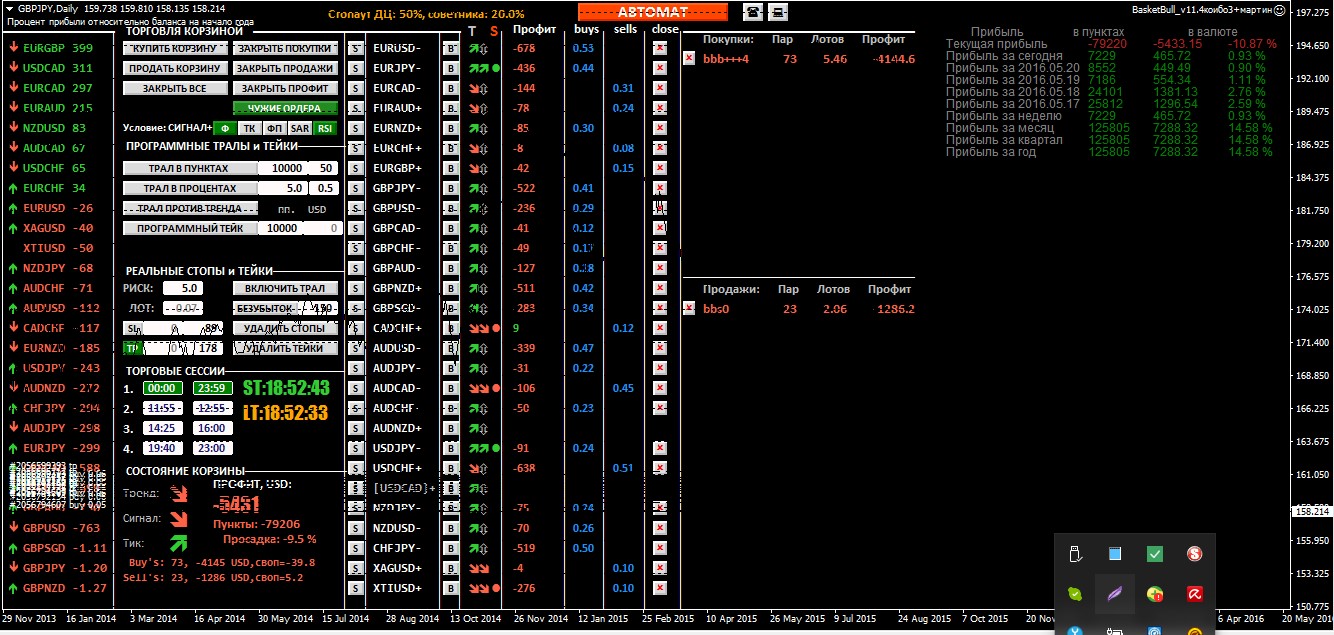
Task: Click the S sell icon for EURJPY-
Action: click(355, 68)
